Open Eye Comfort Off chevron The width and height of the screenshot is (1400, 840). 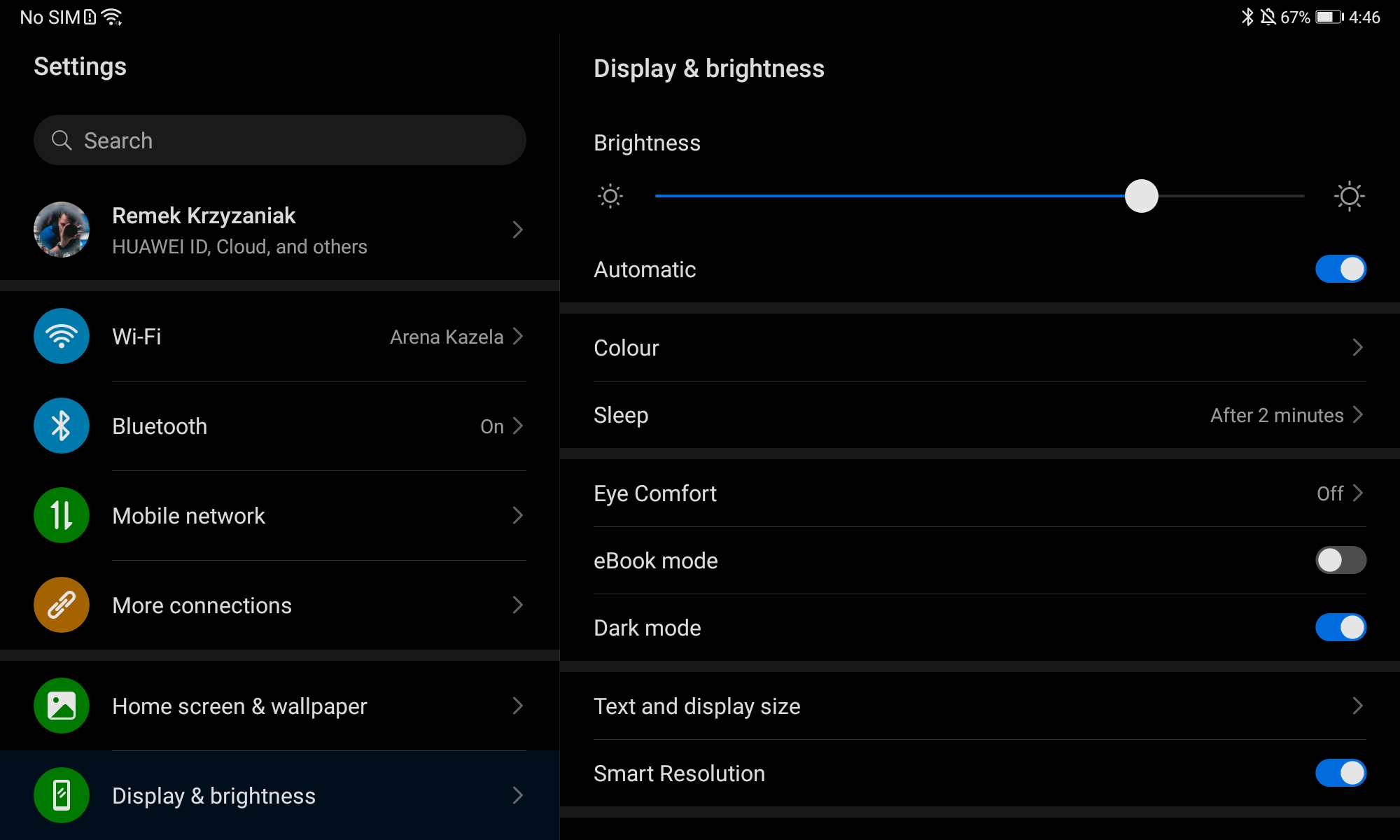click(1357, 493)
